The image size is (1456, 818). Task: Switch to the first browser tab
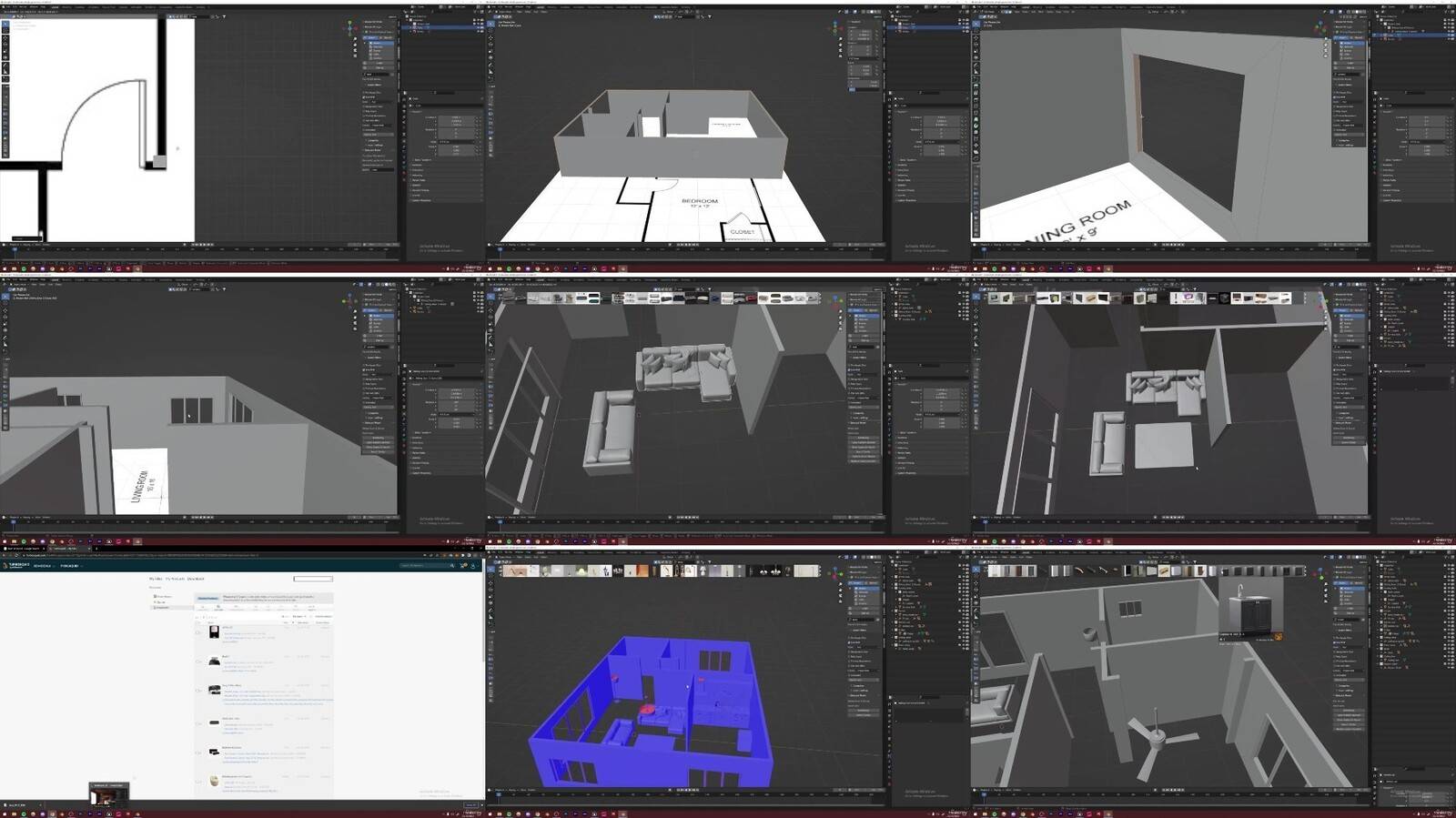click(23, 549)
